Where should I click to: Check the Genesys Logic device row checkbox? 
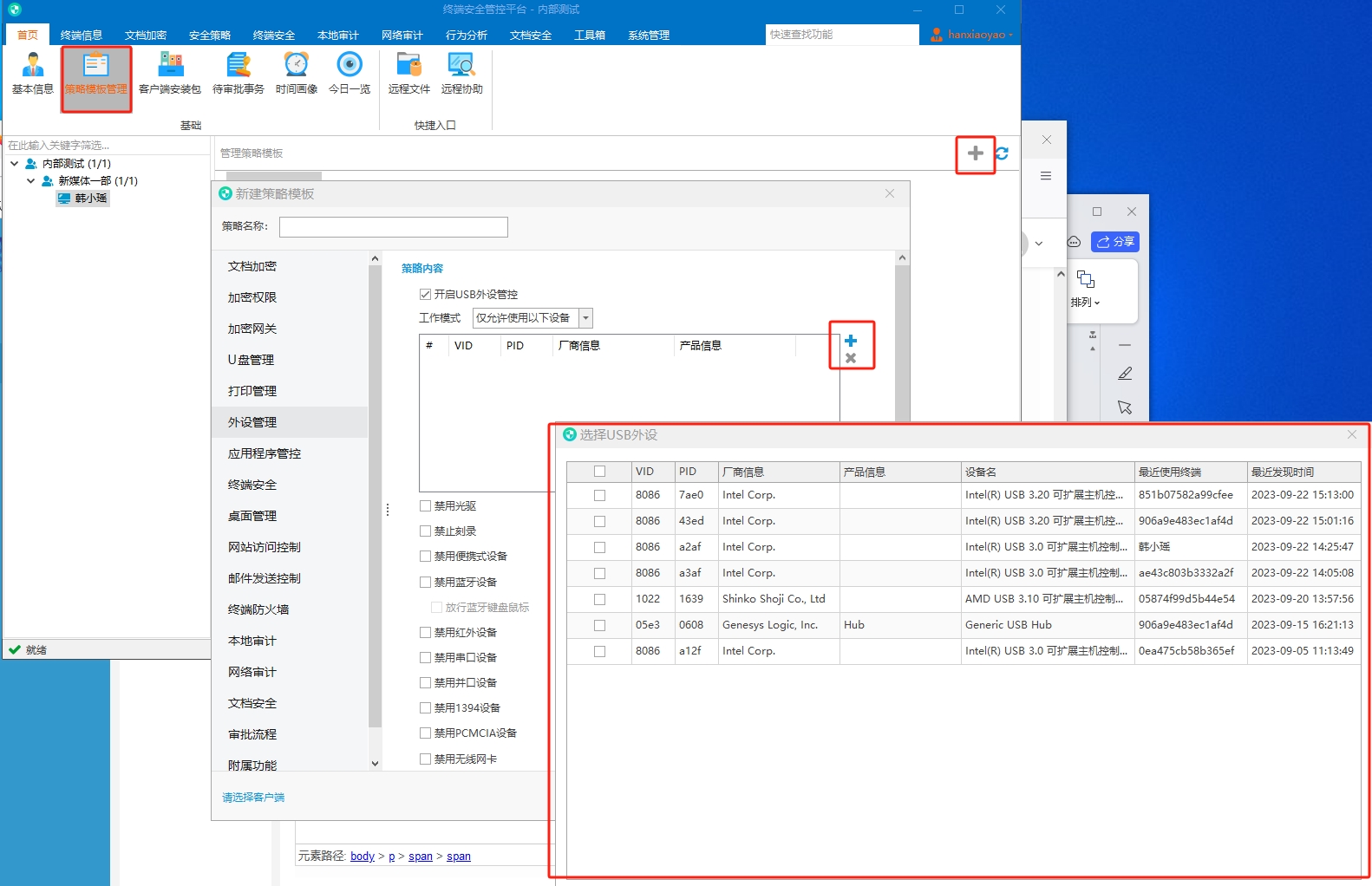tap(599, 625)
